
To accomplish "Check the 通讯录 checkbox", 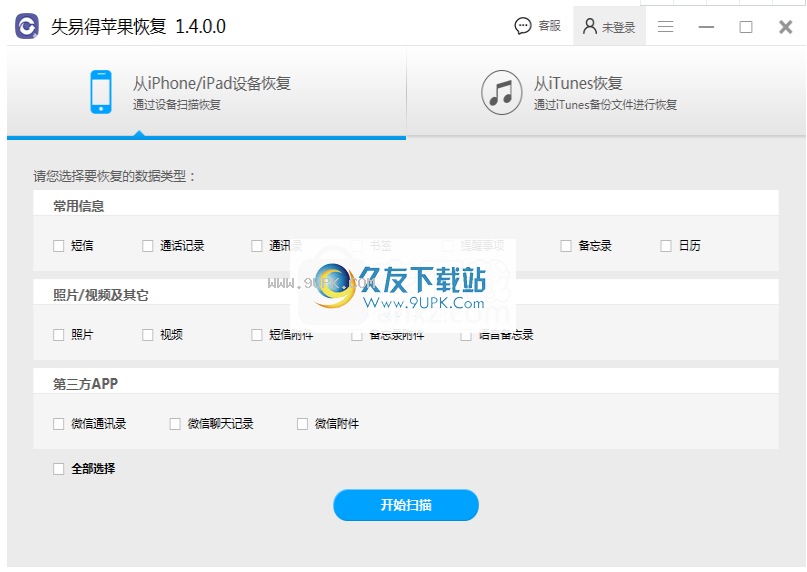I will point(257,246).
